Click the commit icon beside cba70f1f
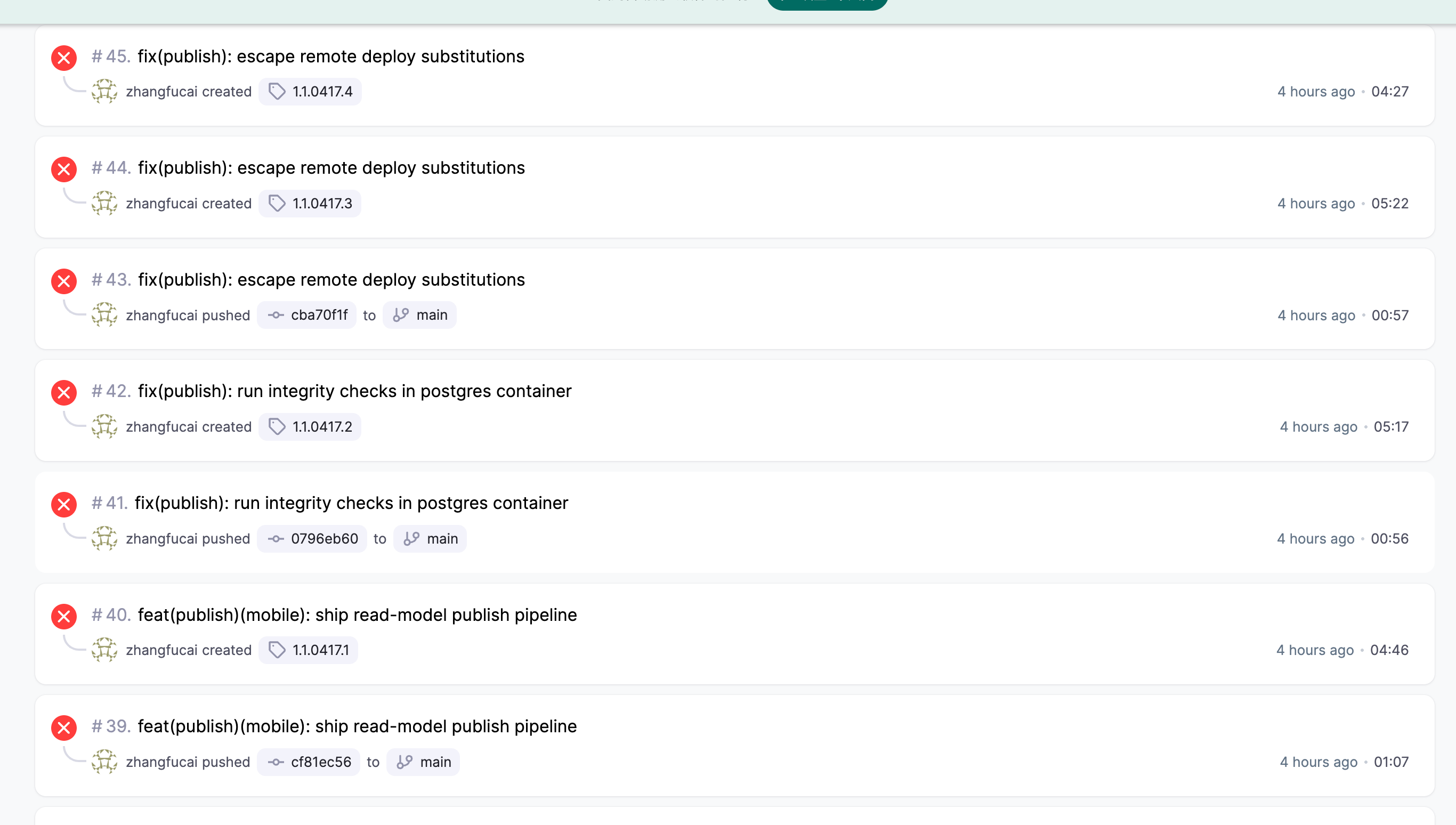The image size is (1456, 825). (276, 315)
